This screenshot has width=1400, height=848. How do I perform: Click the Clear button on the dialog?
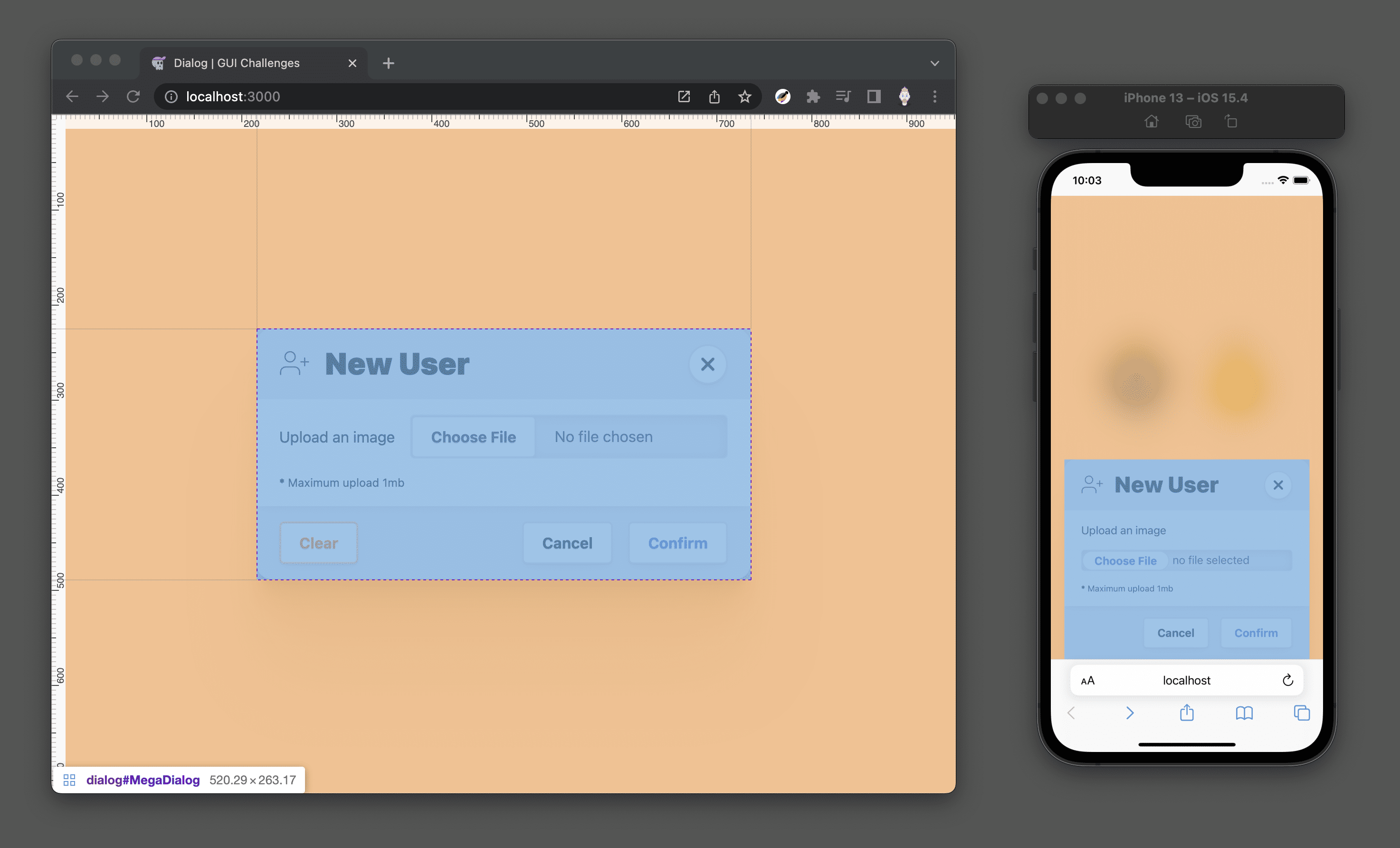coord(317,543)
